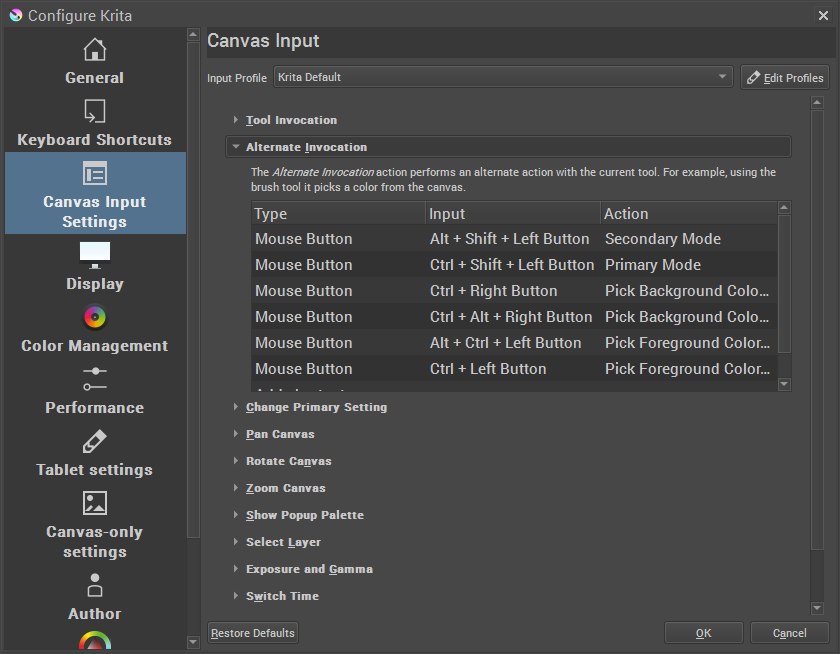Click the sidebar scroll up arrow
This screenshot has height=654, width=840.
pos(193,35)
